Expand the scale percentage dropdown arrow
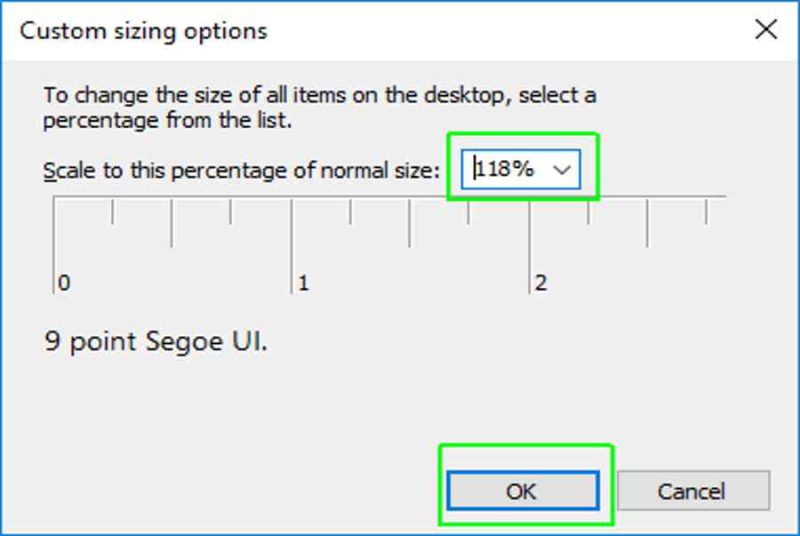 (x=562, y=169)
